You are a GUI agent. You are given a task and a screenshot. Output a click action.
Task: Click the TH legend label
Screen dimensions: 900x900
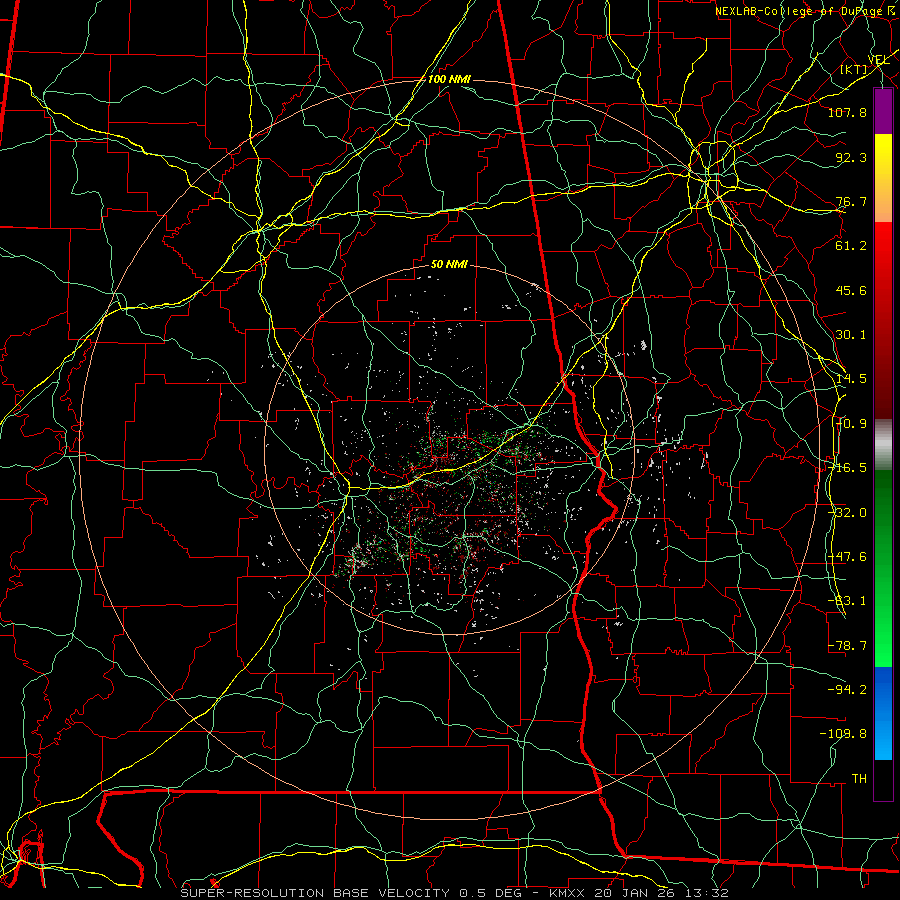[859, 778]
